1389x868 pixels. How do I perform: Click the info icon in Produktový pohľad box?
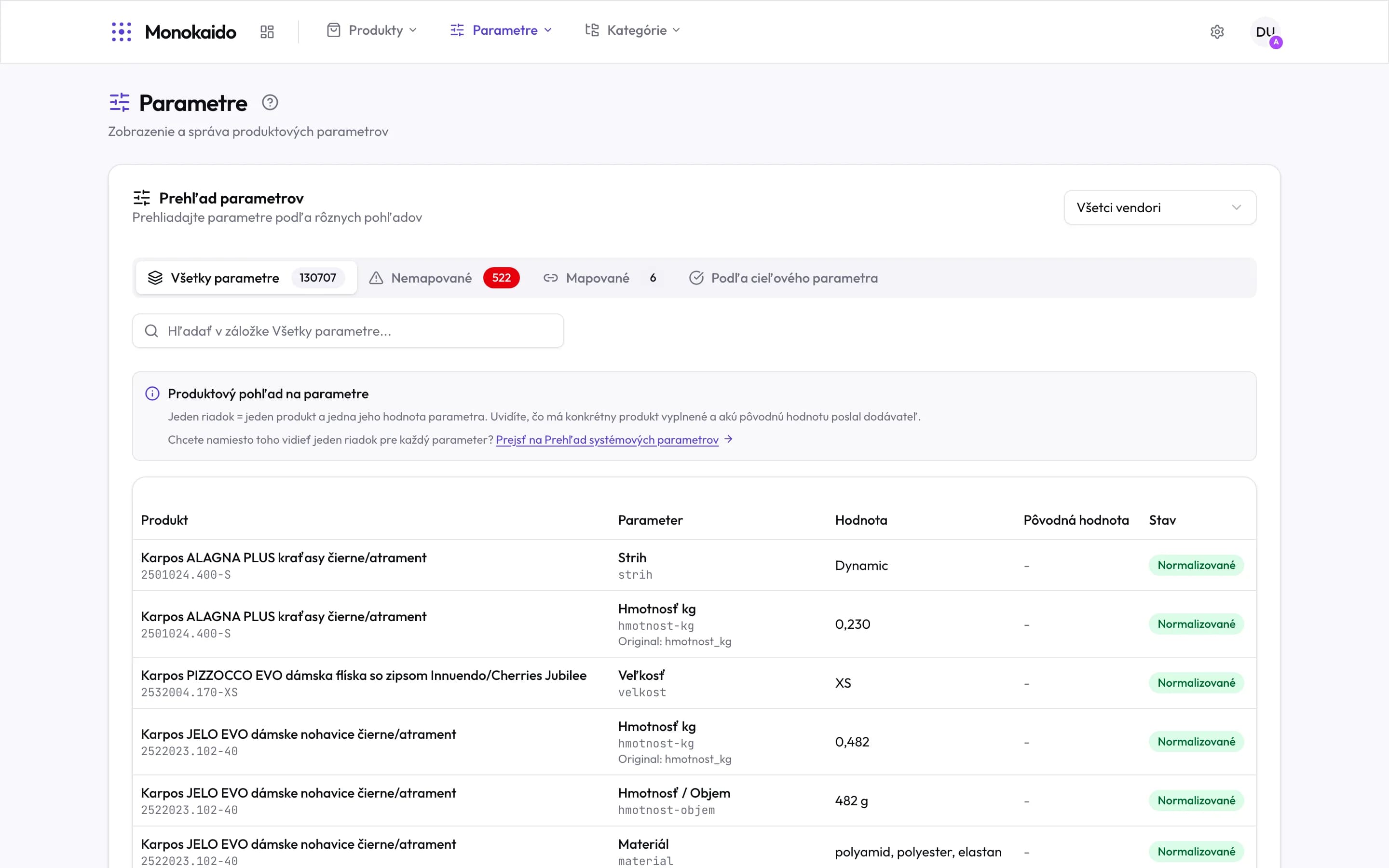152,394
